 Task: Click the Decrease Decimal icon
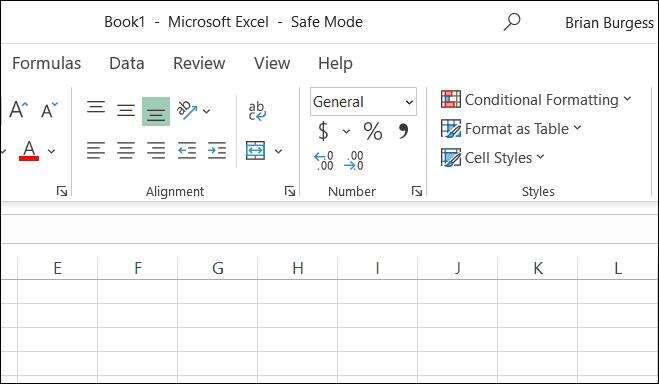pos(354,161)
